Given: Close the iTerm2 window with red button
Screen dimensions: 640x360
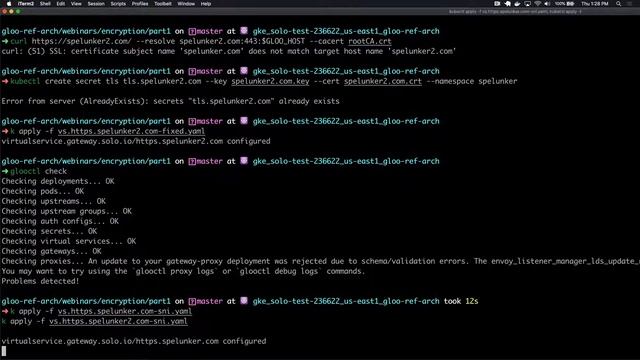Looking at the screenshot, I should click(4, 11).
